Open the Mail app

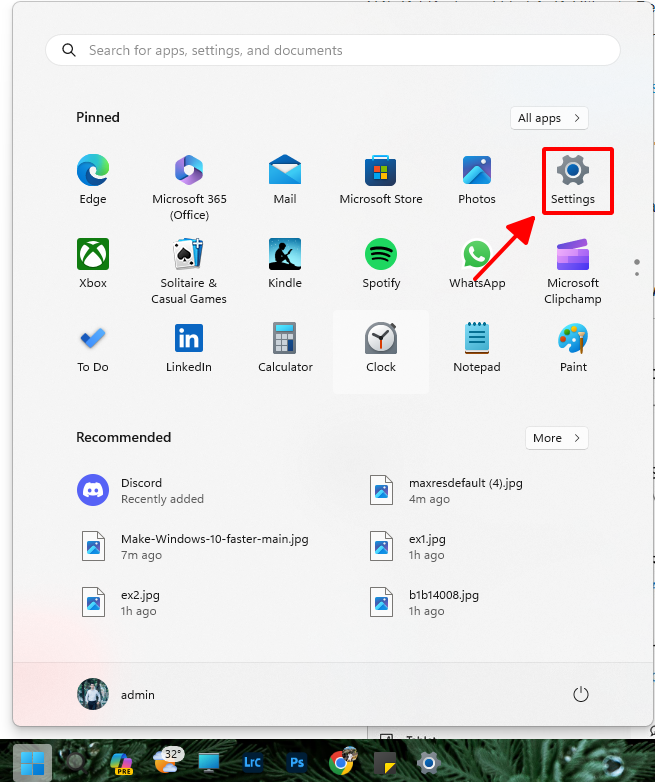click(285, 180)
